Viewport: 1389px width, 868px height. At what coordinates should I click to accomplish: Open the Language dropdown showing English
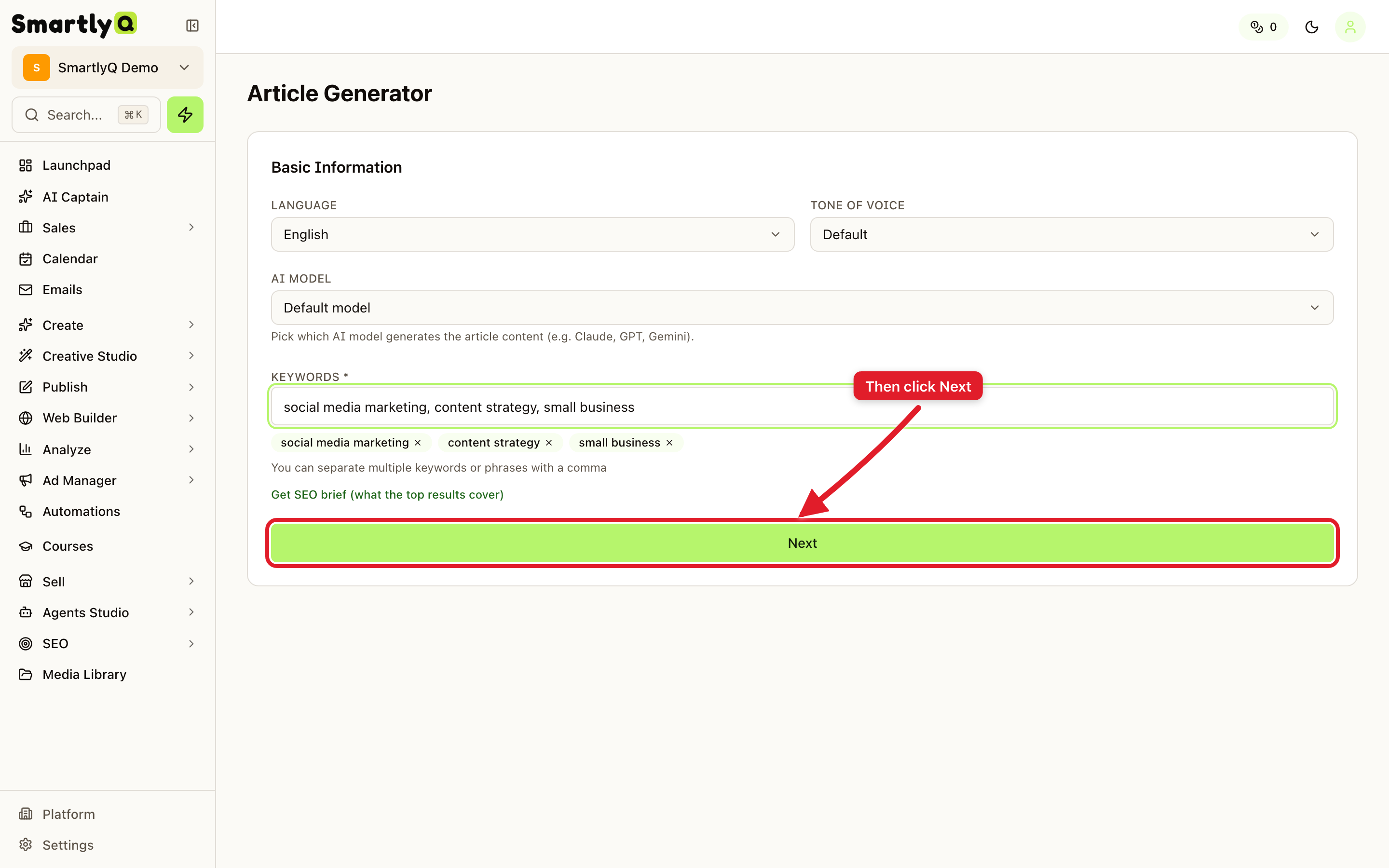532,234
